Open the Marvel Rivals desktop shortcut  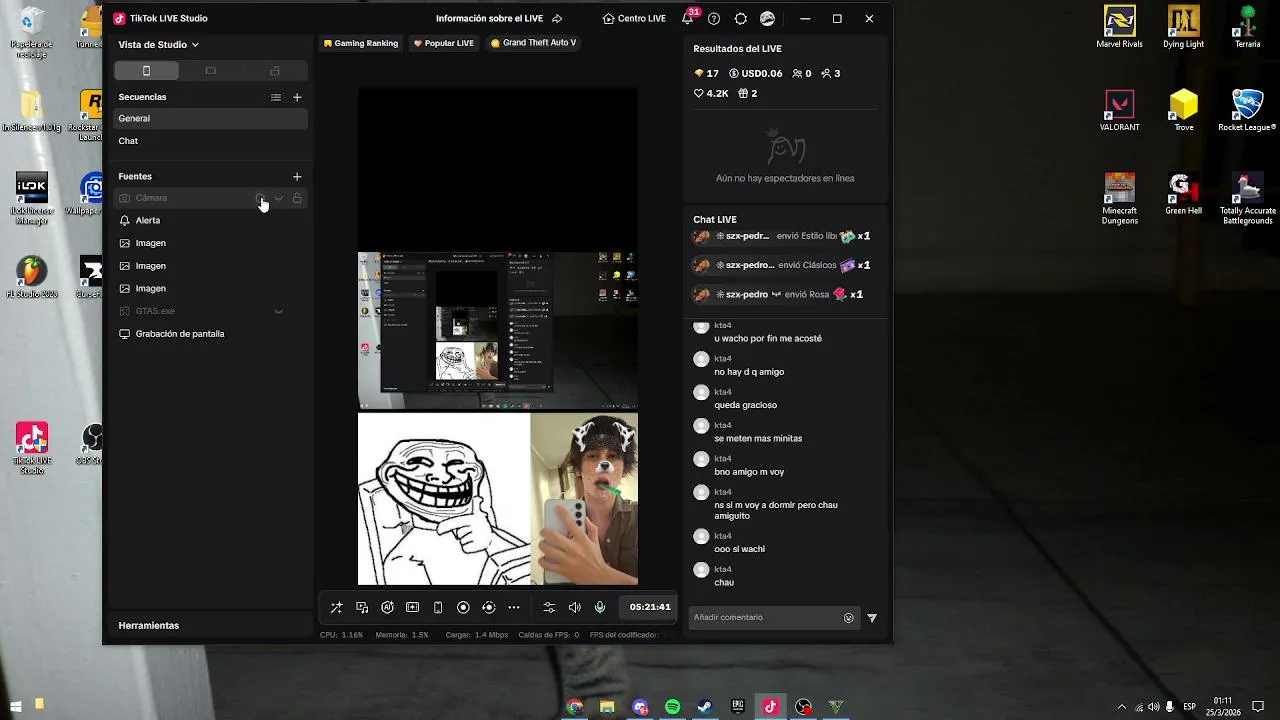click(1119, 27)
